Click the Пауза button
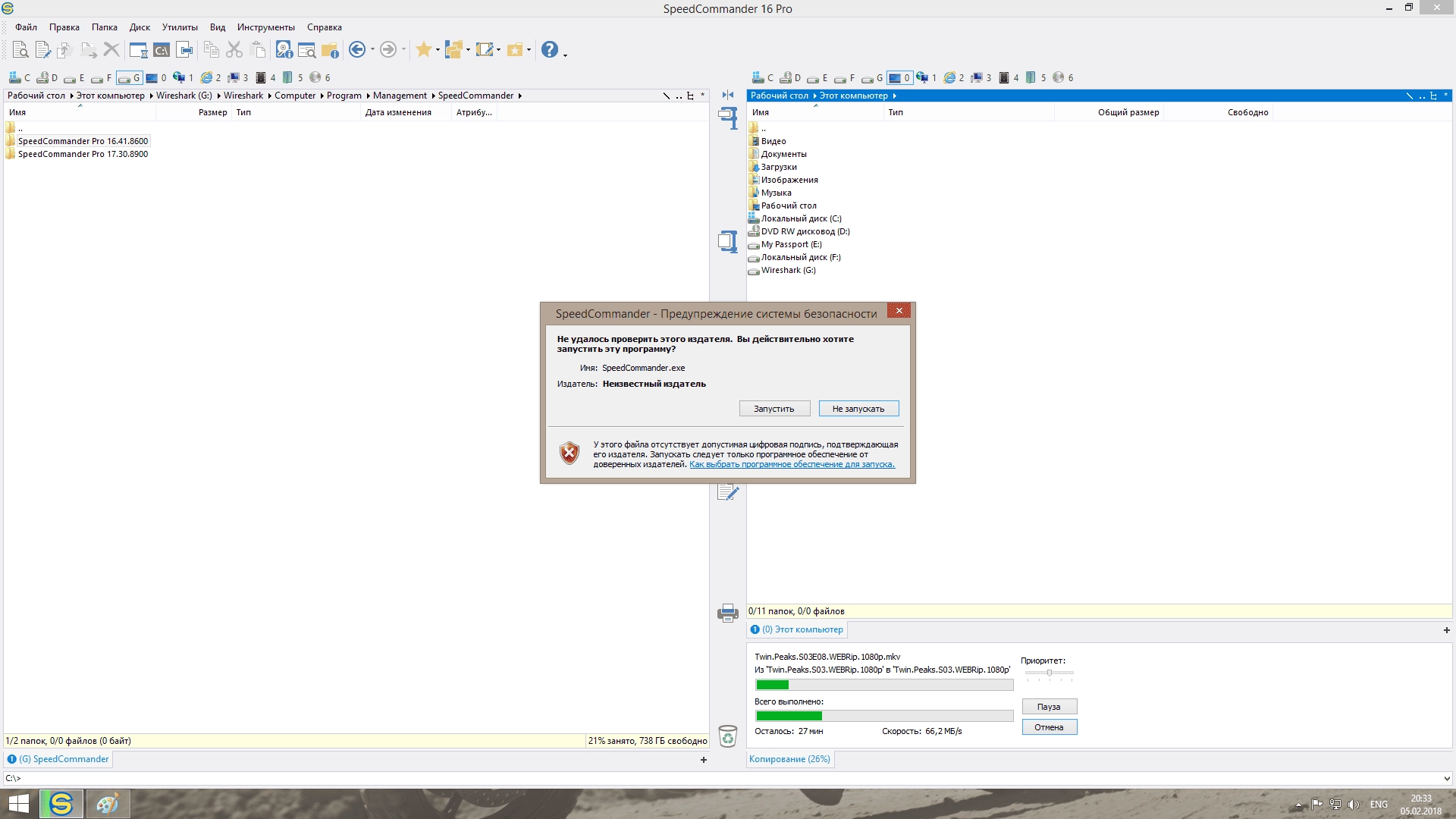This screenshot has height=819, width=1456. click(x=1049, y=707)
